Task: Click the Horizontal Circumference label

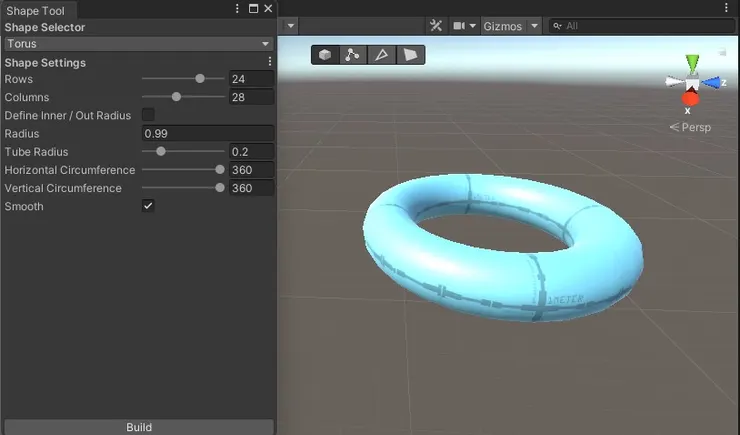Action: [x=70, y=170]
